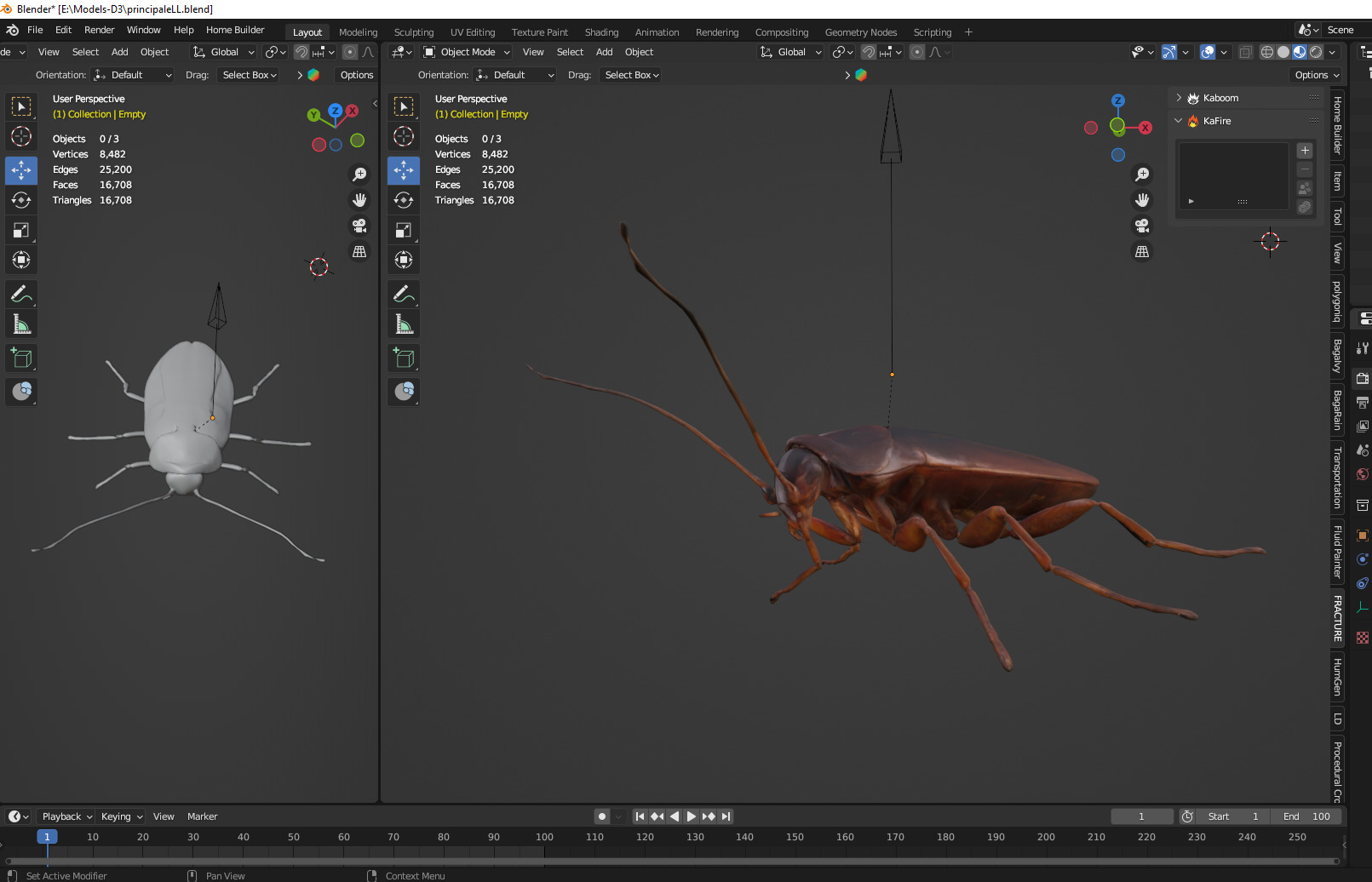The image size is (1372, 882).
Task: Click Options button in right viewport
Action: [1317, 75]
